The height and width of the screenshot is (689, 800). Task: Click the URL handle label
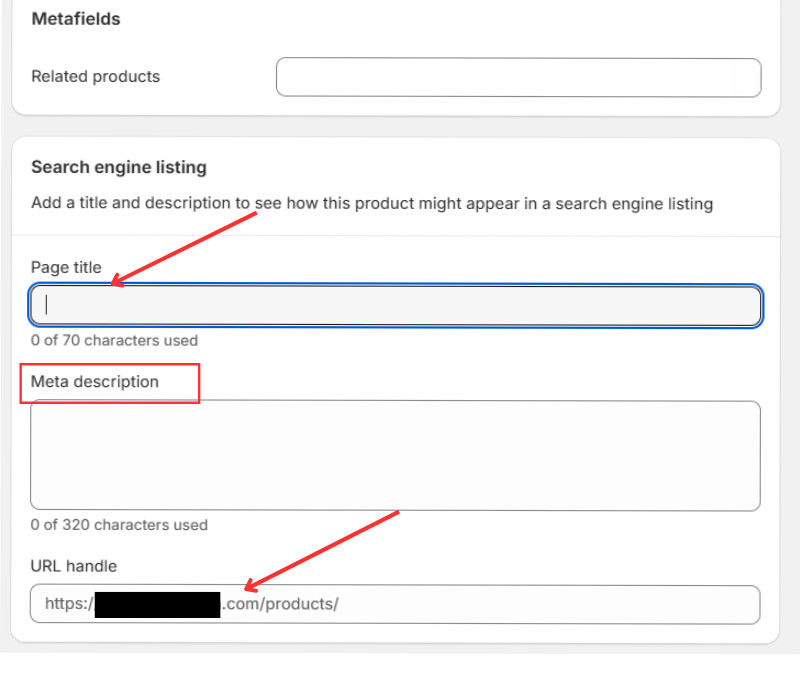pyautogui.click(x=74, y=566)
